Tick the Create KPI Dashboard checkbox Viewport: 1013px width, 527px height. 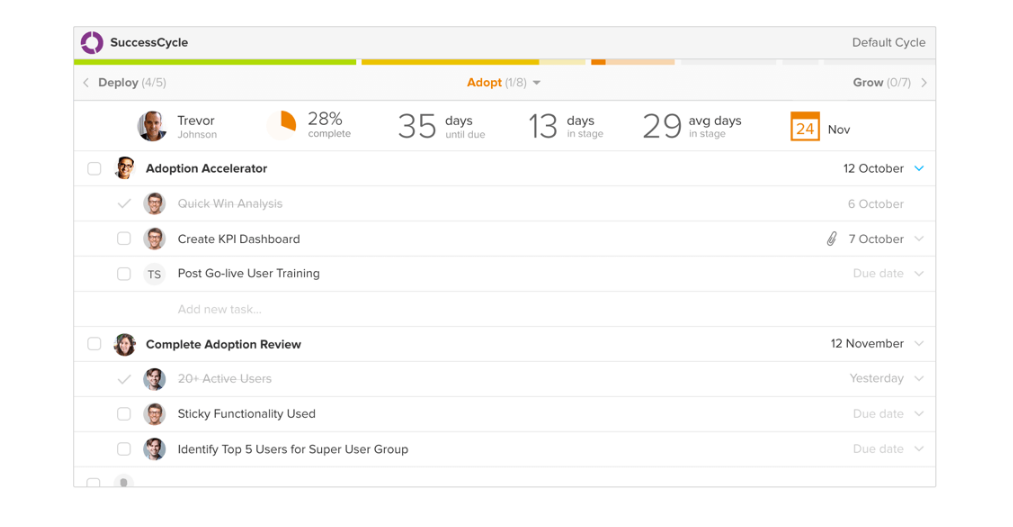tap(124, 239)
